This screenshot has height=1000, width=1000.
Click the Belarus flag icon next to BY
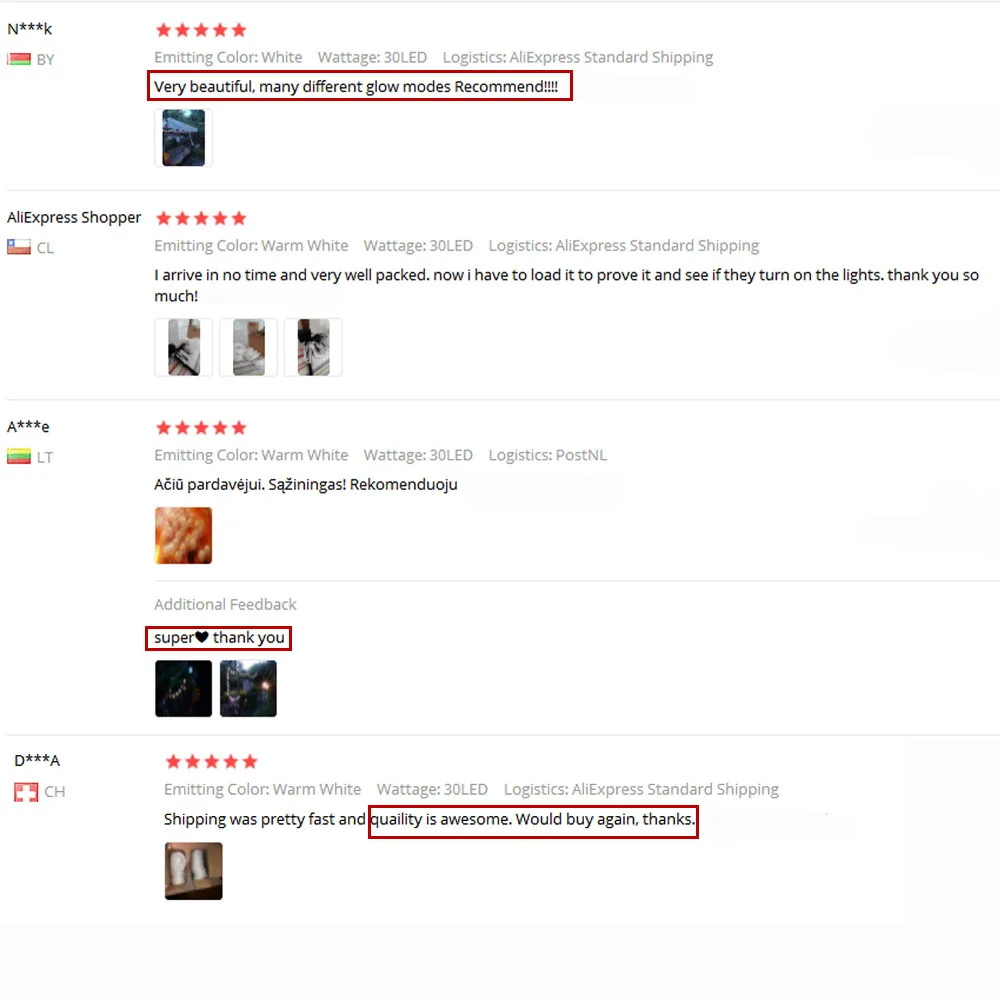(18, 59)
